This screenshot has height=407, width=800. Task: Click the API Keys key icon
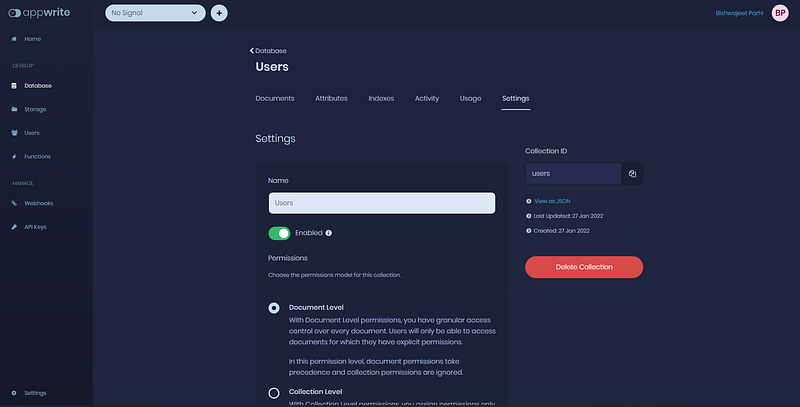click(x=14, y=227)
